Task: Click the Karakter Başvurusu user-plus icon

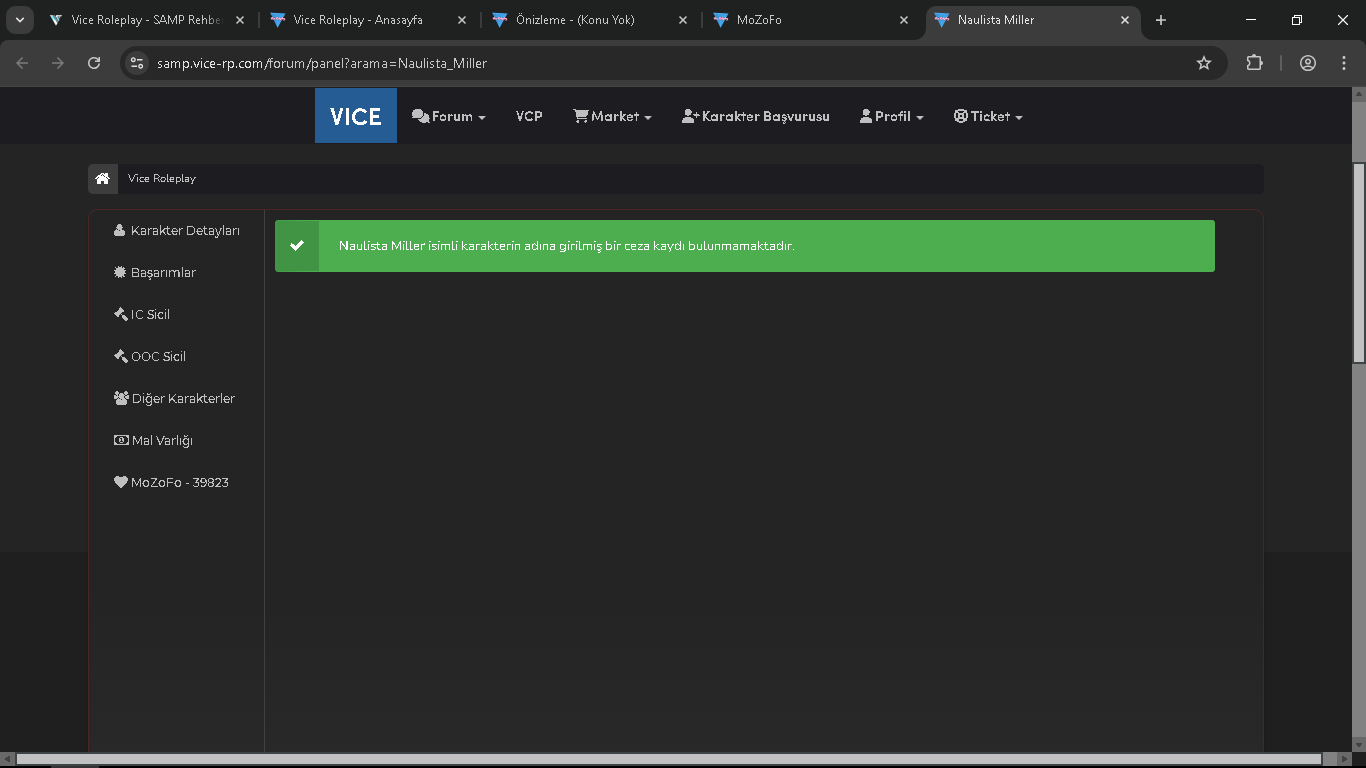Action: 690,116
